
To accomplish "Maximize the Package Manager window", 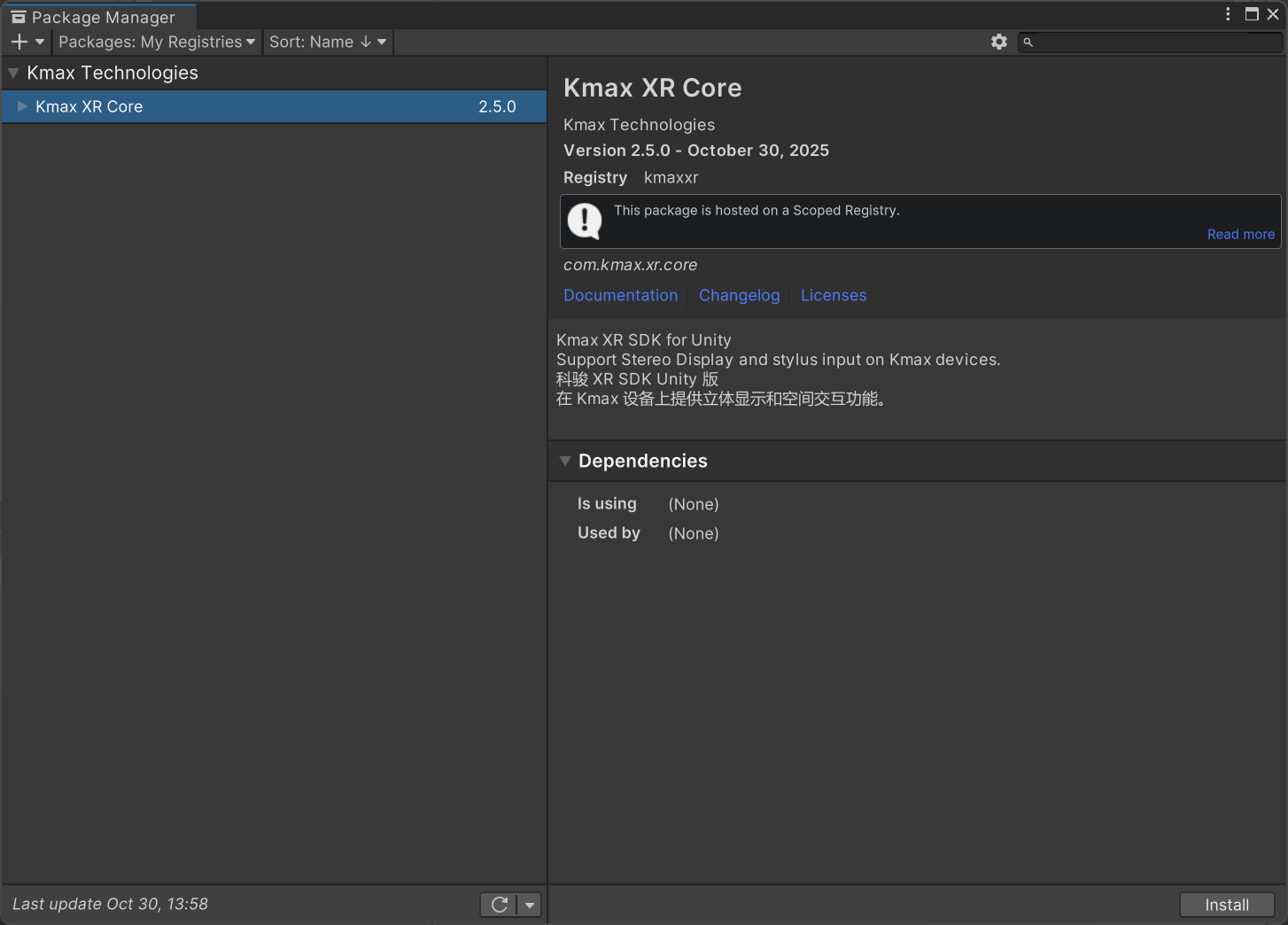I will [x=1252, y=14].
